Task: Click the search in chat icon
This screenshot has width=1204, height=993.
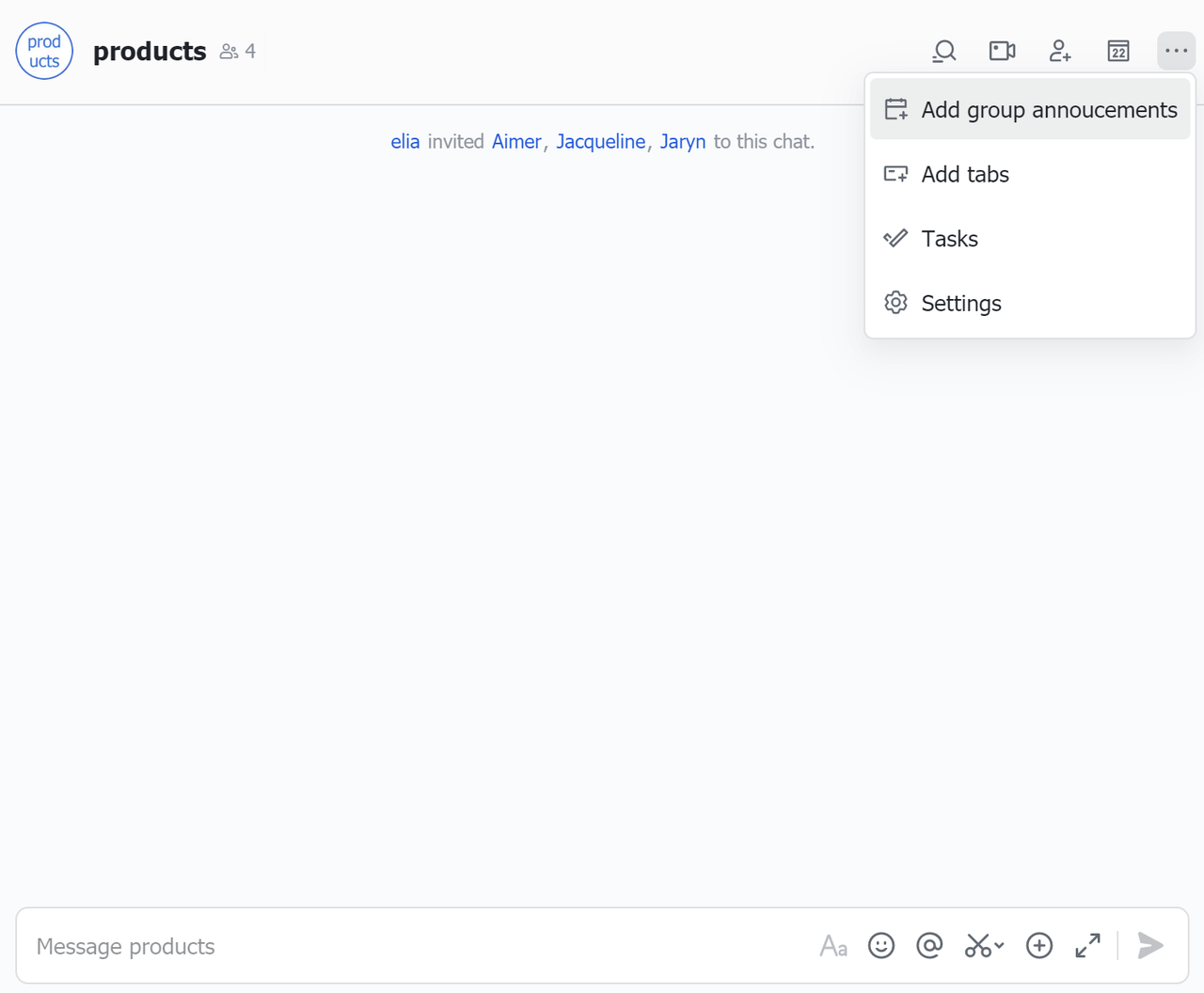Action: tap(943, 51)
